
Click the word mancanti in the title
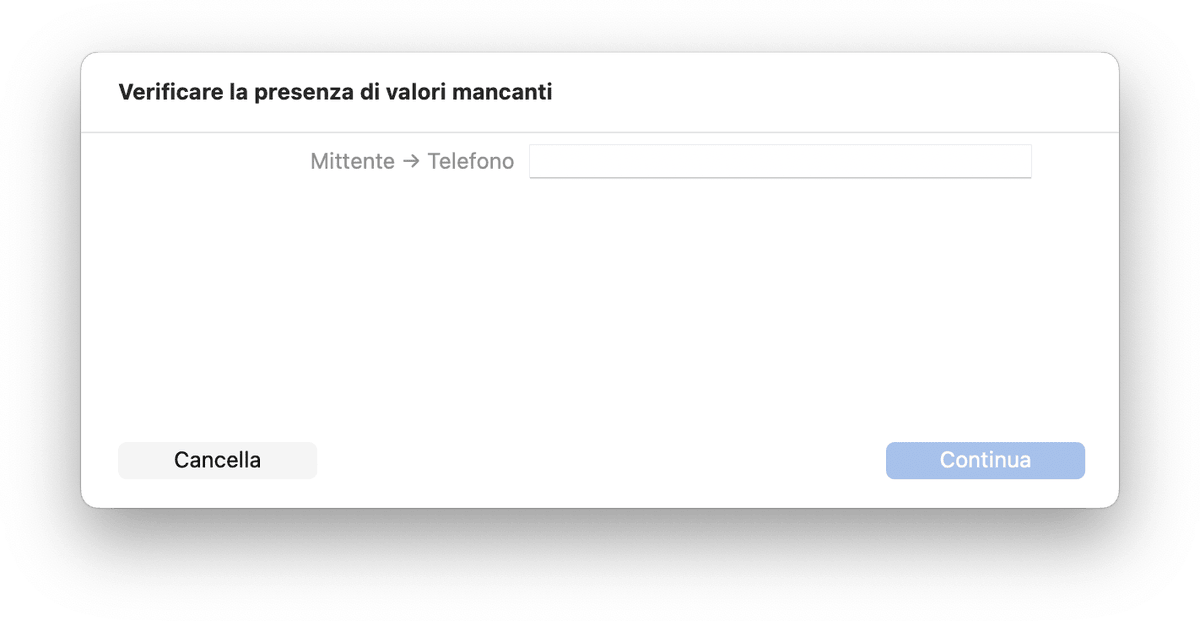(502, 93)
